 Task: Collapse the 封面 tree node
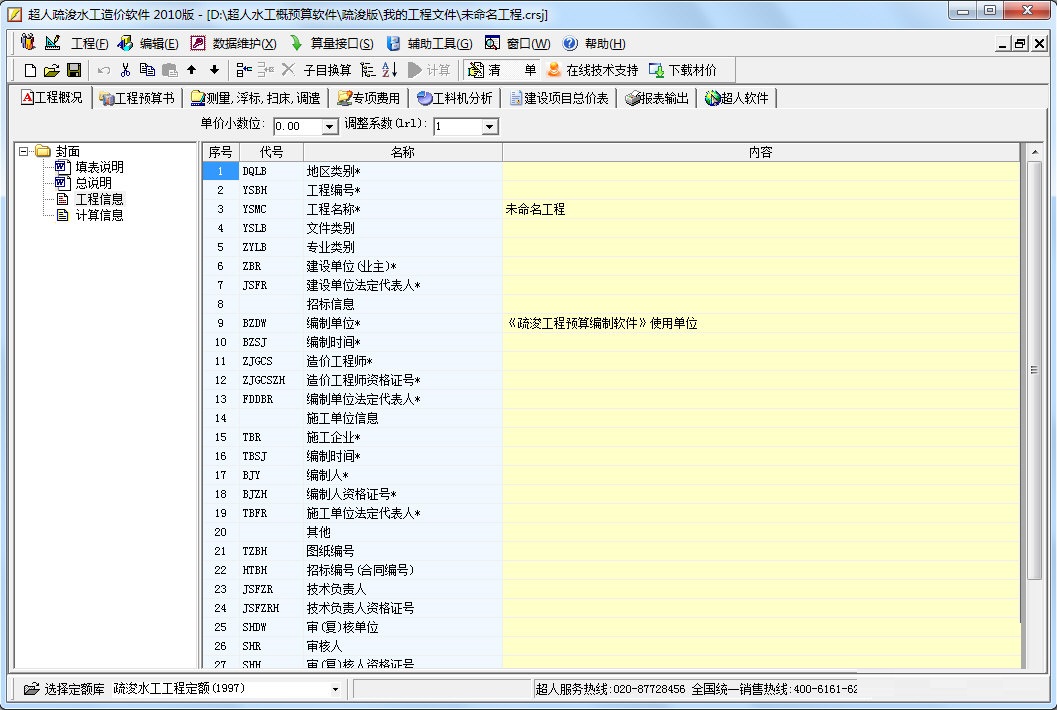[24, 151]
